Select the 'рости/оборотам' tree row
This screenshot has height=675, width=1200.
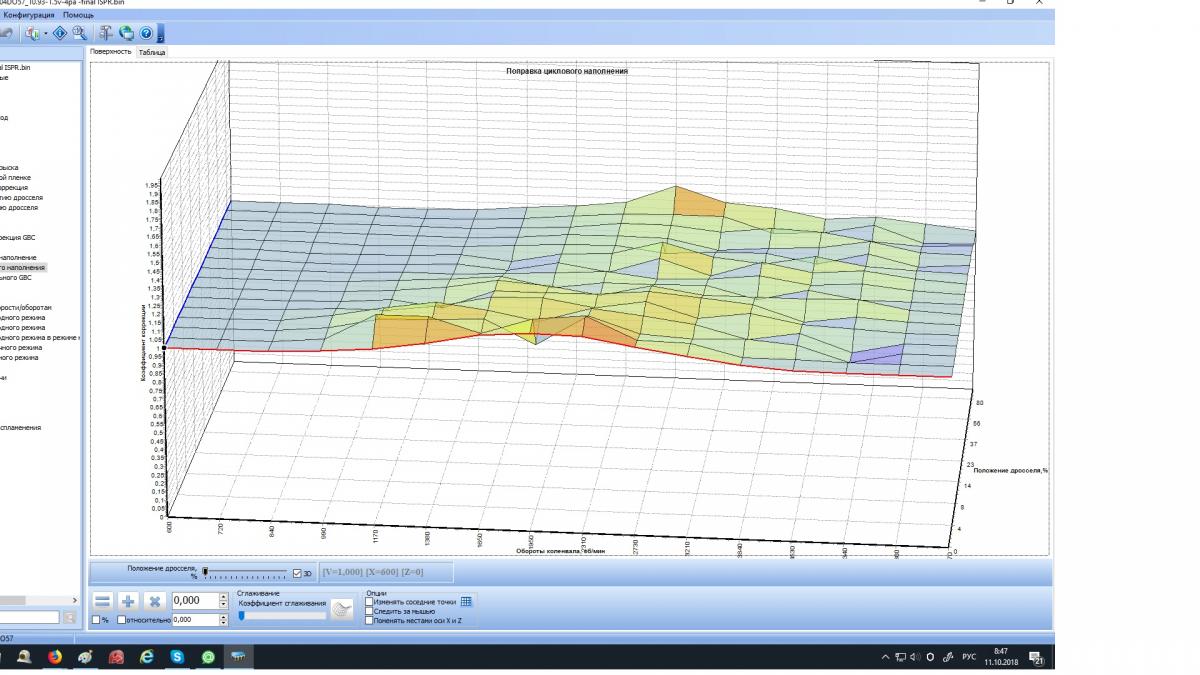point(26,308)
